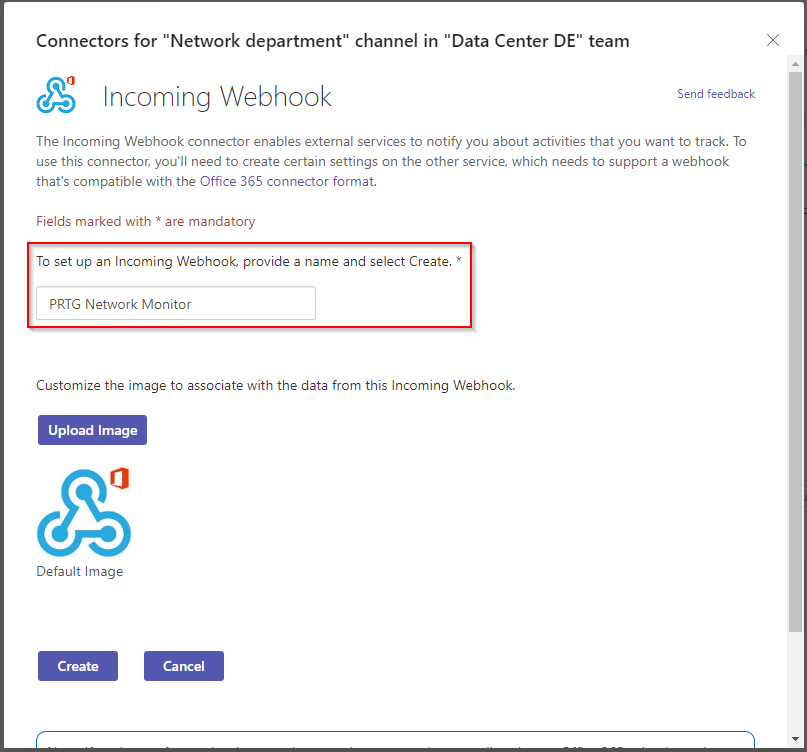The width and height of the screenshot is (807, 752).
Task: Open the Send feedback link
Action: (716, 94)
